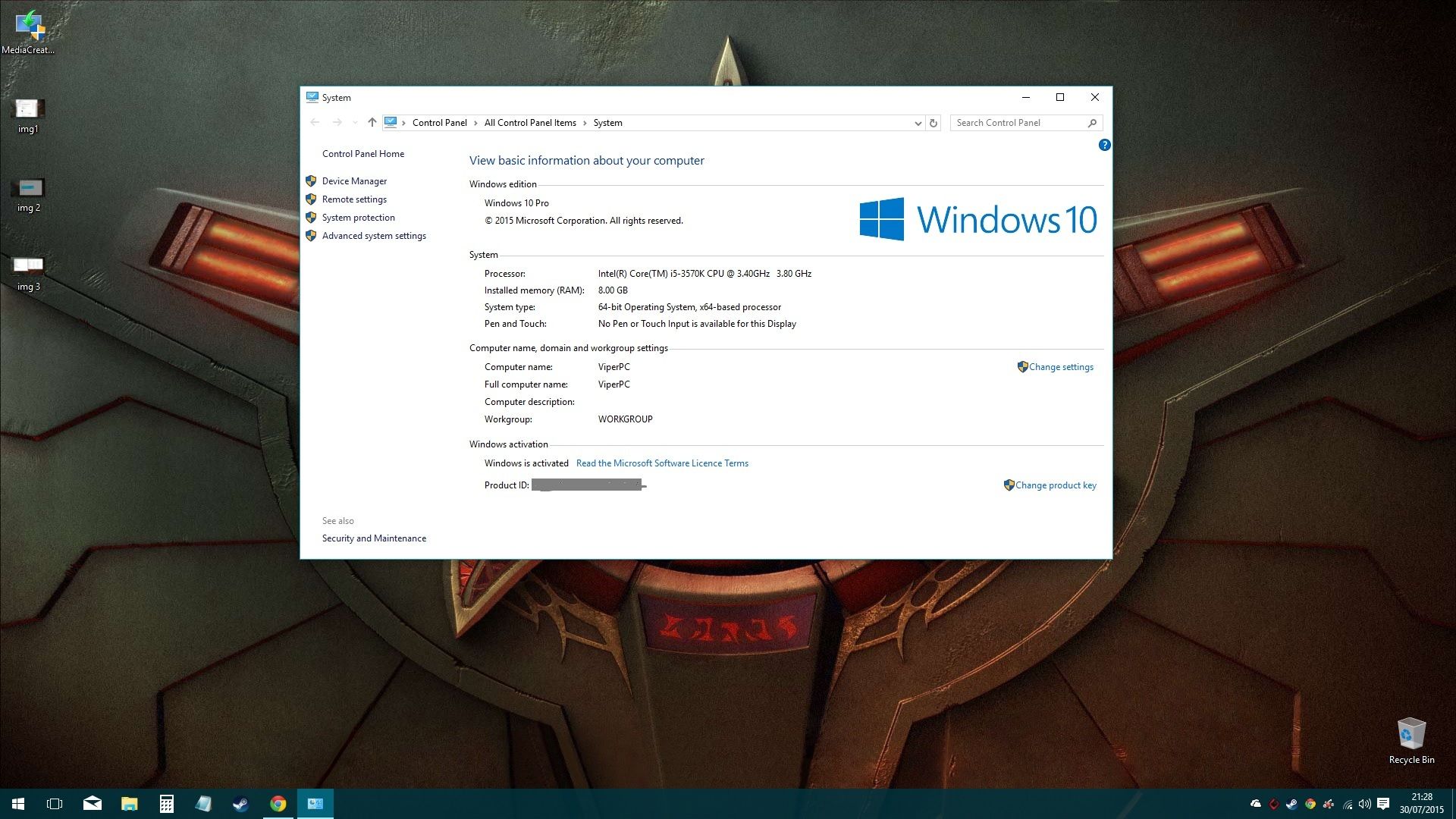Click the help question mark icon
Screen dimensions: 1456x819
pos(1104,145)
